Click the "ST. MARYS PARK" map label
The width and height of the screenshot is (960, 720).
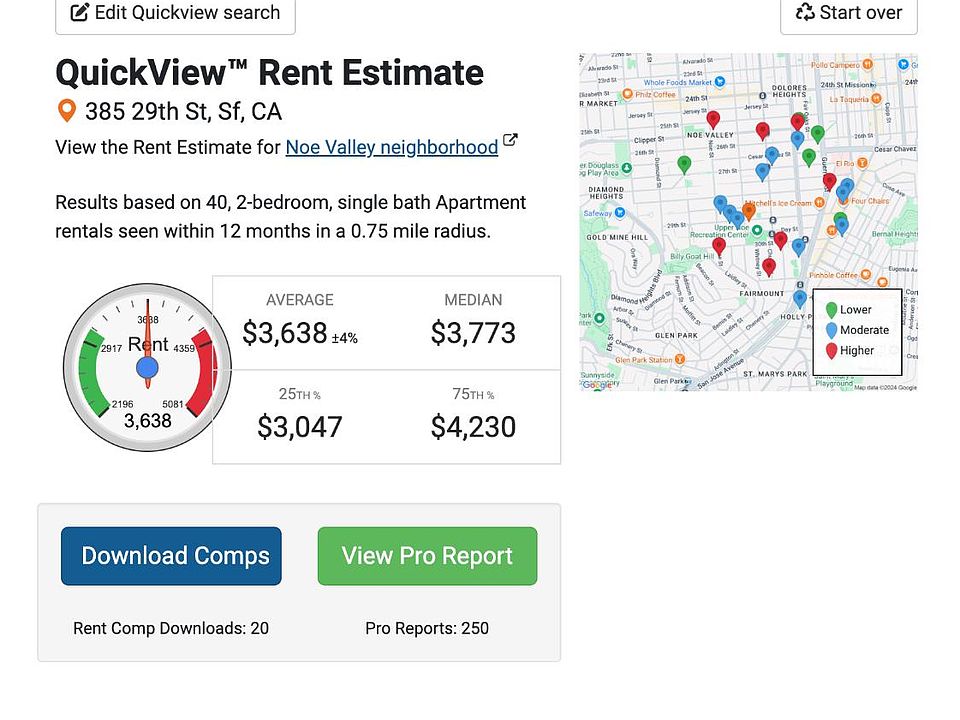pos(775,373)
